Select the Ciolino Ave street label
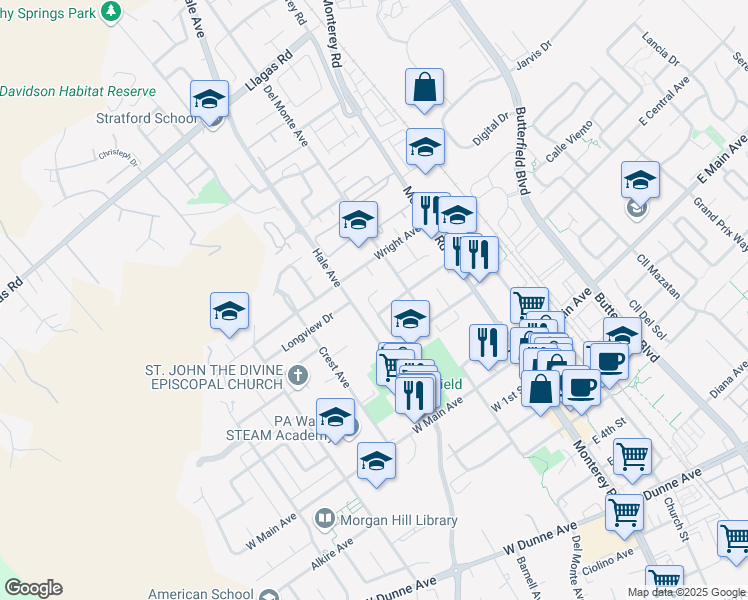748x600 pixels. [x=608, y=561]
